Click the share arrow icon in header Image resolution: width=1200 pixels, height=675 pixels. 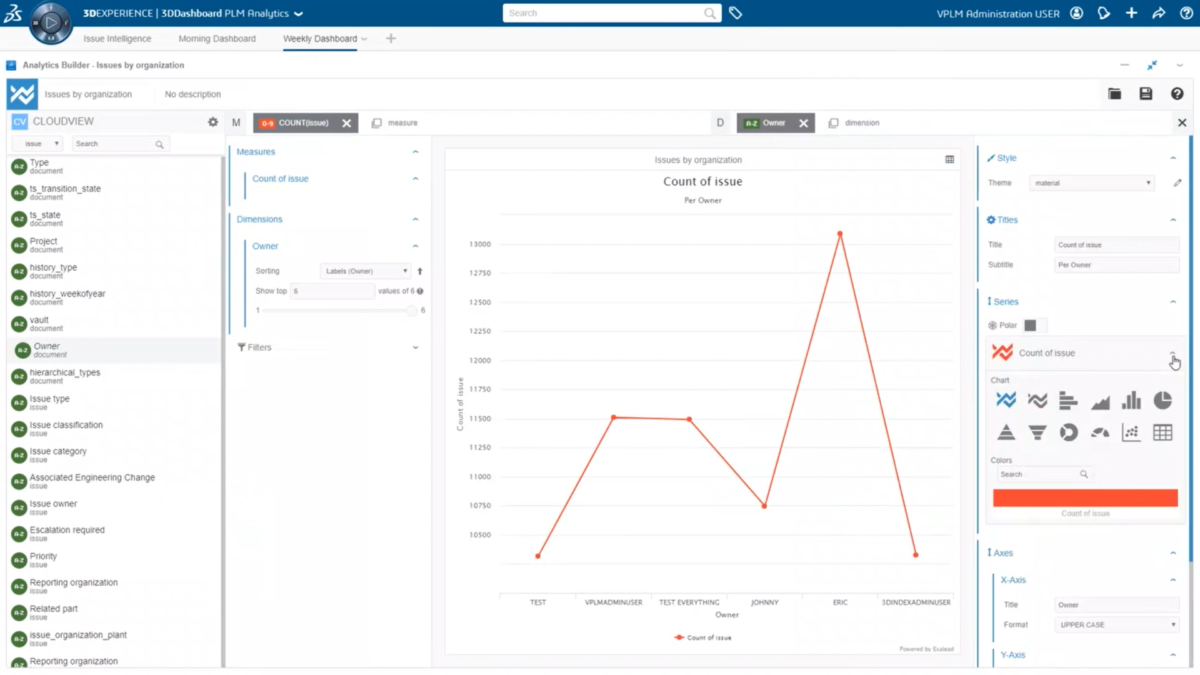[x=1158, y=13]
